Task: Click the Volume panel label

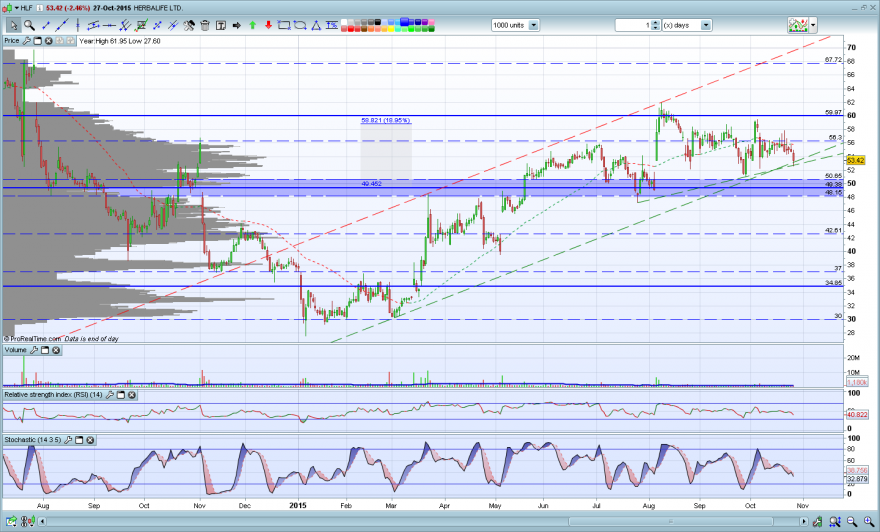Action: tap(16, 350)
